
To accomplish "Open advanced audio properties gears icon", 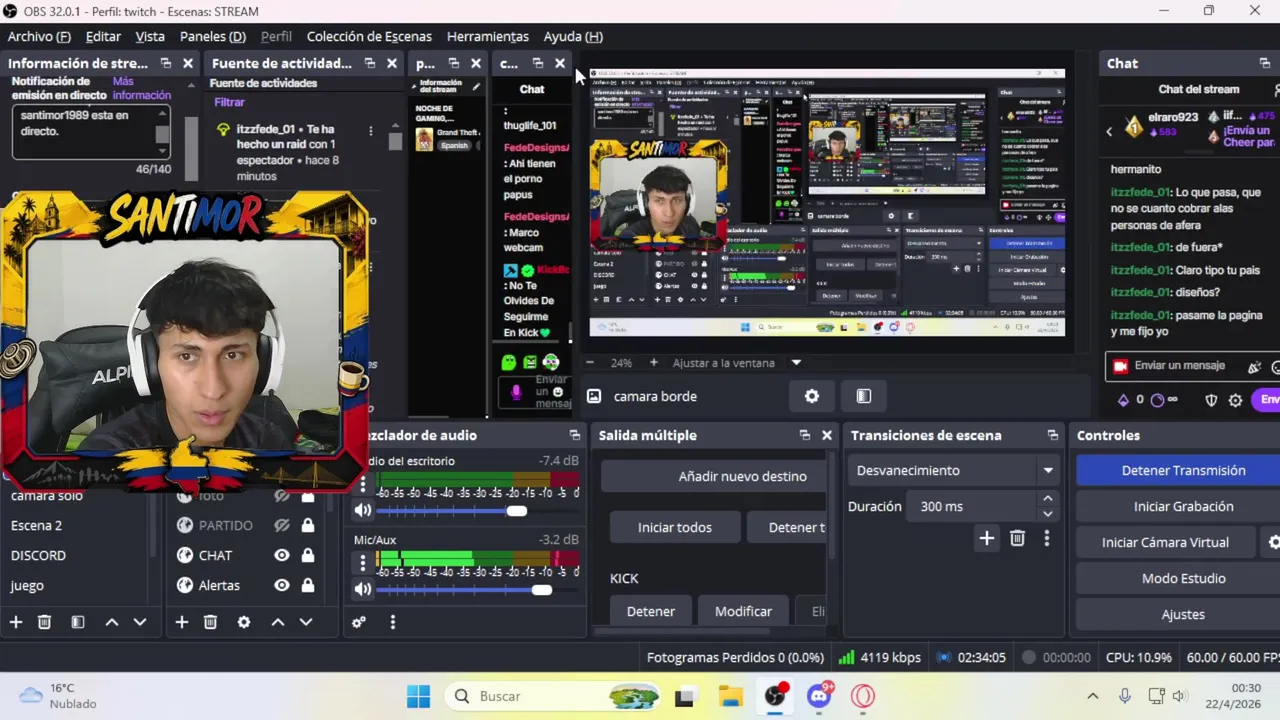I will coord(359,622).
